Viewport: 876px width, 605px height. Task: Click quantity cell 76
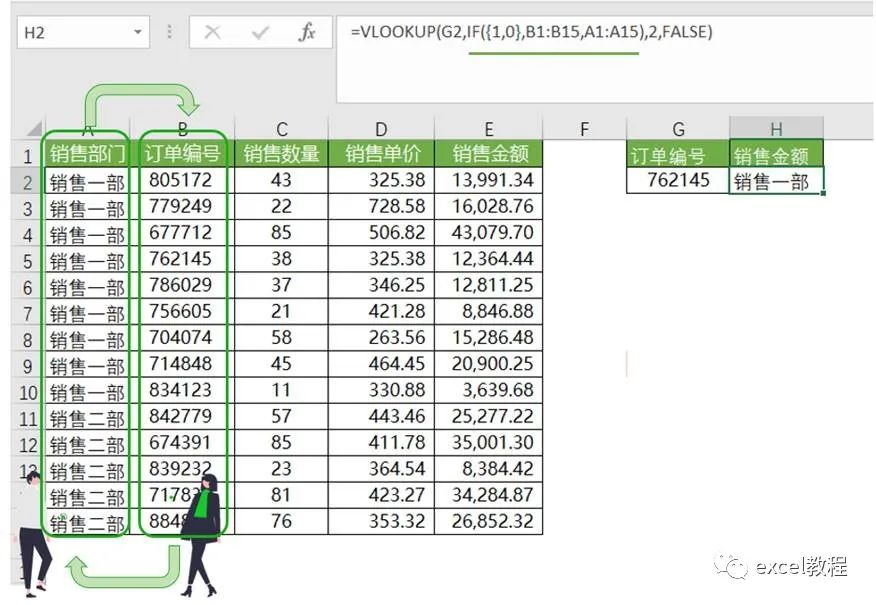pyautogui.click(x=282, y=521)
